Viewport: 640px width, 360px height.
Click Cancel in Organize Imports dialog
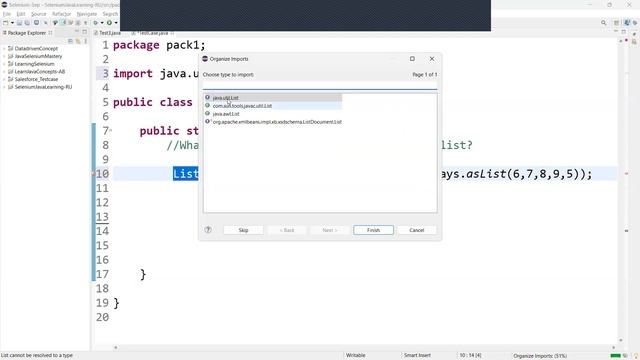pos(417,230)
